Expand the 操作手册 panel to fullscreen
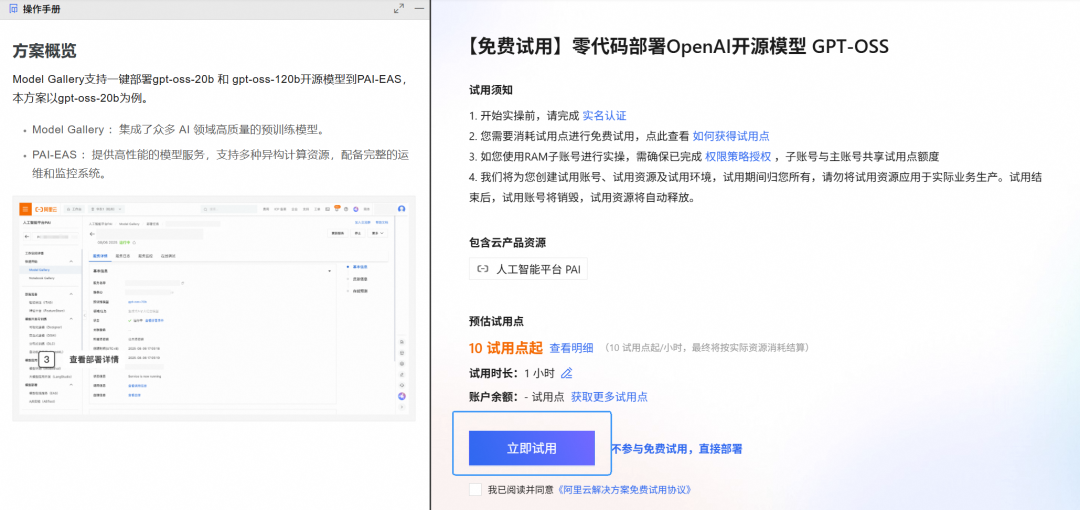The width and height of the screenshot is (1080, 510). point(399,8)
